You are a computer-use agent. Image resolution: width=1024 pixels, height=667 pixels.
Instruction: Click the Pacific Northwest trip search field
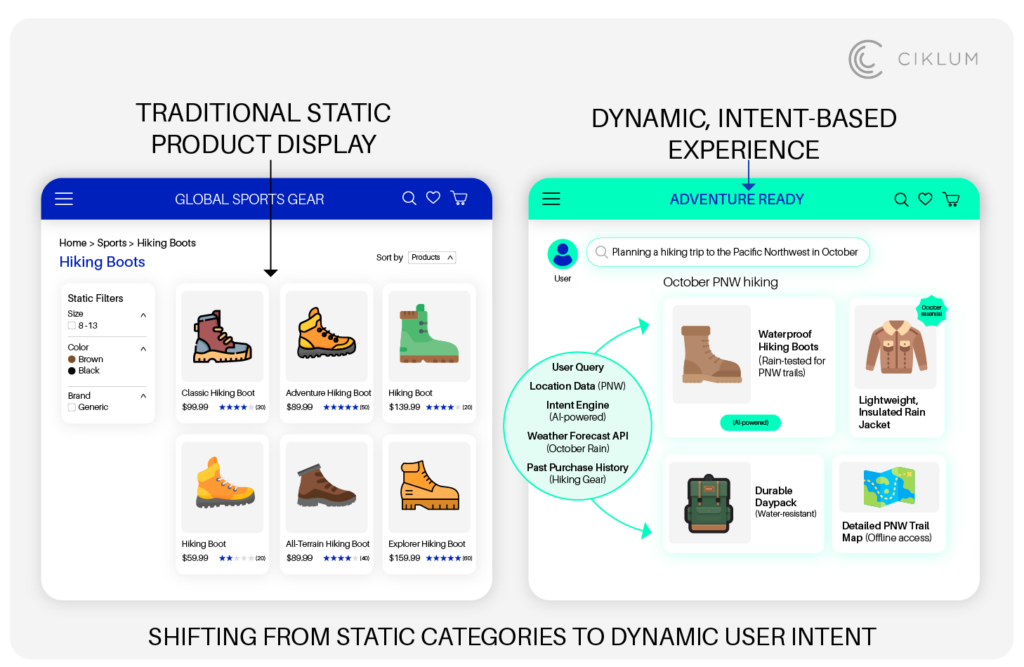(x=729, y=252)
